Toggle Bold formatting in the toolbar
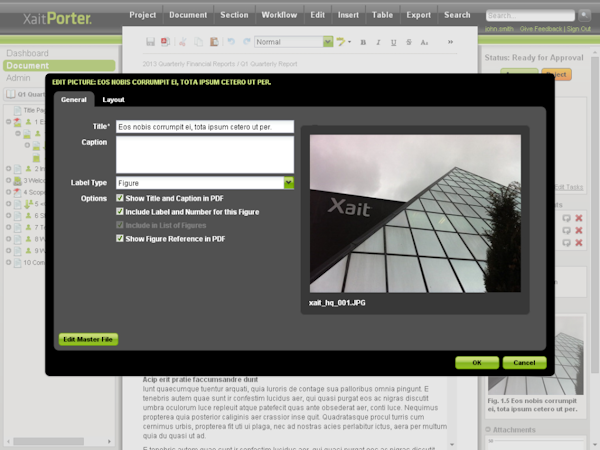The height and width of the screenshot is (450, 600). (x=363, y=42)
